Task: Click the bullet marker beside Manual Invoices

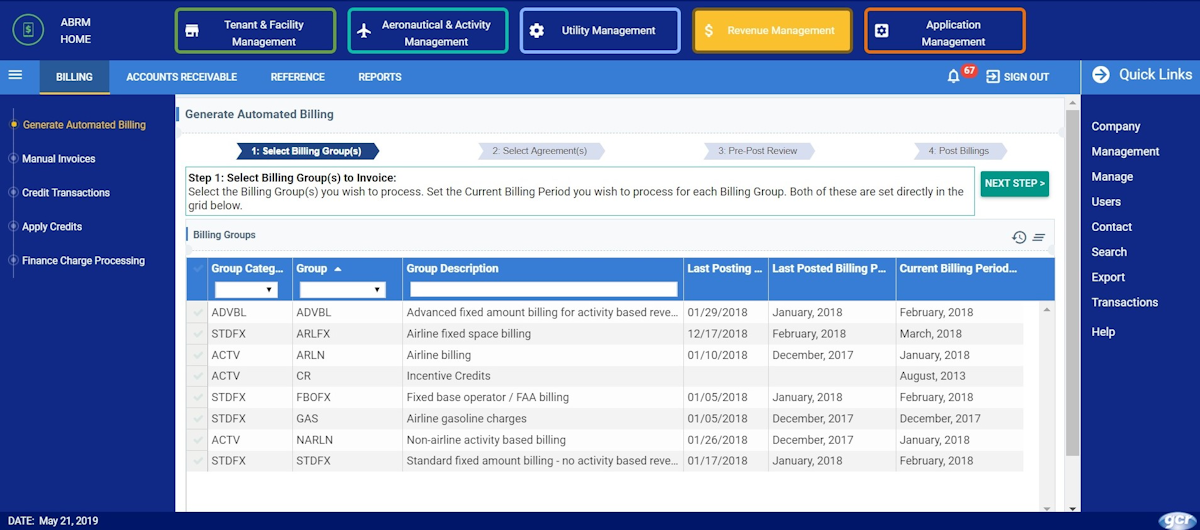Action: (x=13, y=159)
